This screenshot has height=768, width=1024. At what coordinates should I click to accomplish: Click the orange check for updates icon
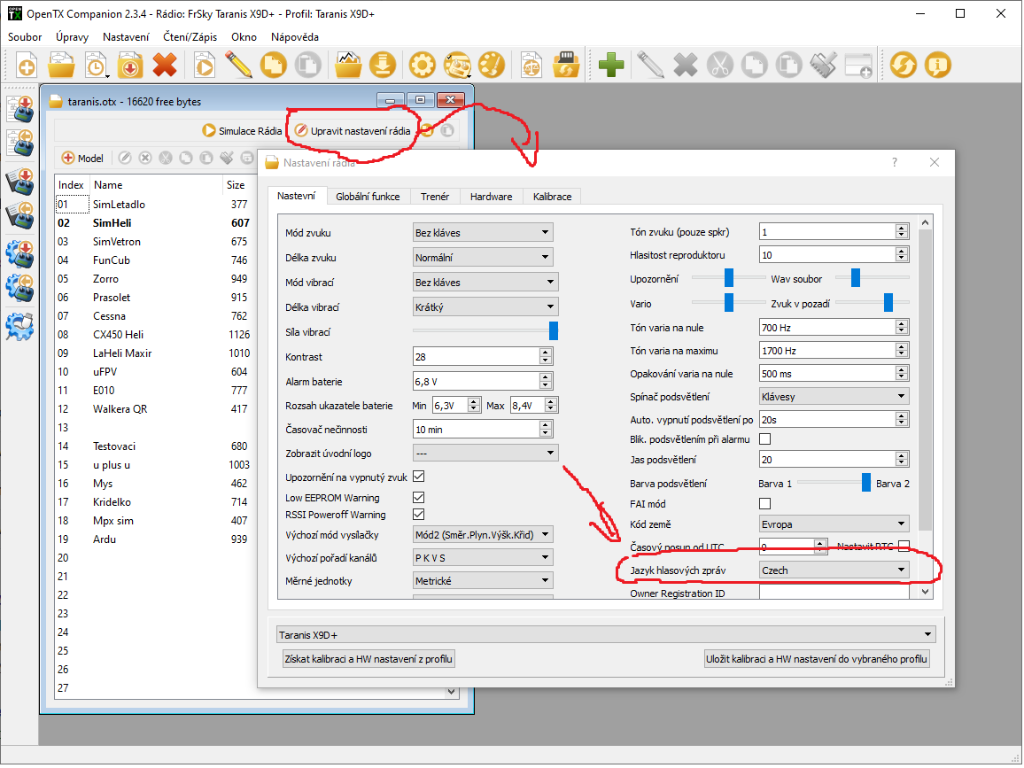903,66
